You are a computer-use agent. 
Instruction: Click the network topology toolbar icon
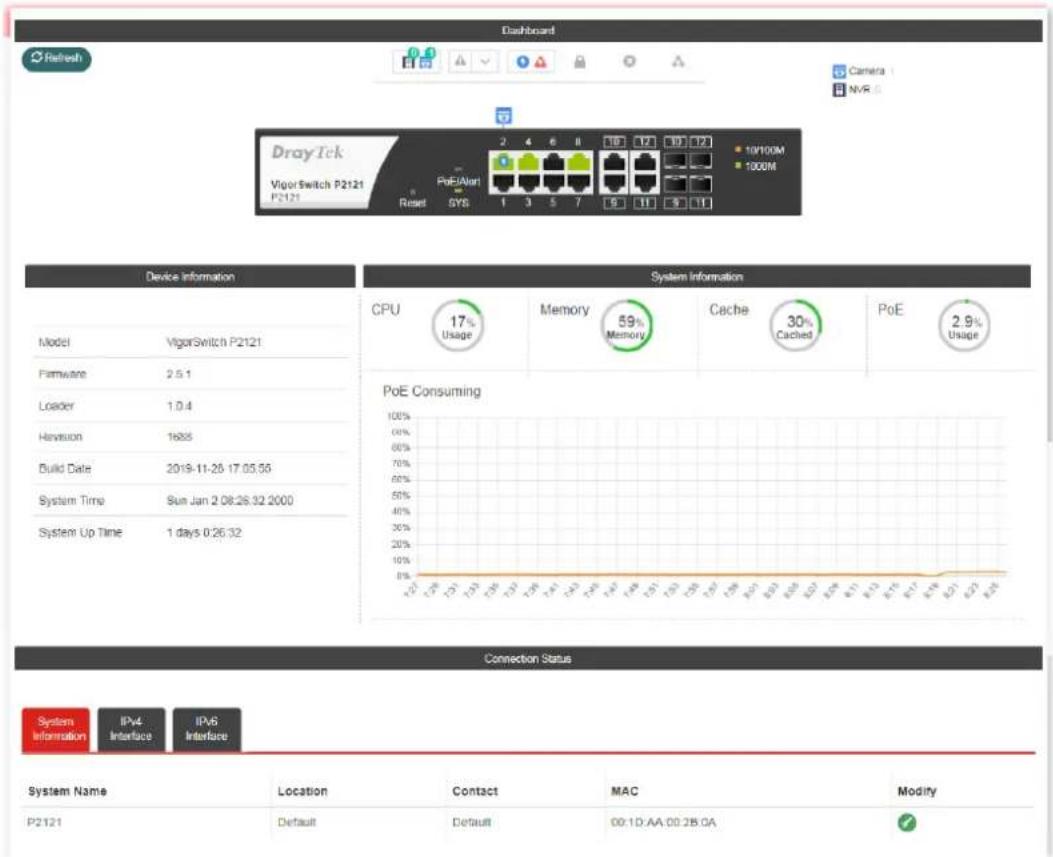(x=678, y=61)
